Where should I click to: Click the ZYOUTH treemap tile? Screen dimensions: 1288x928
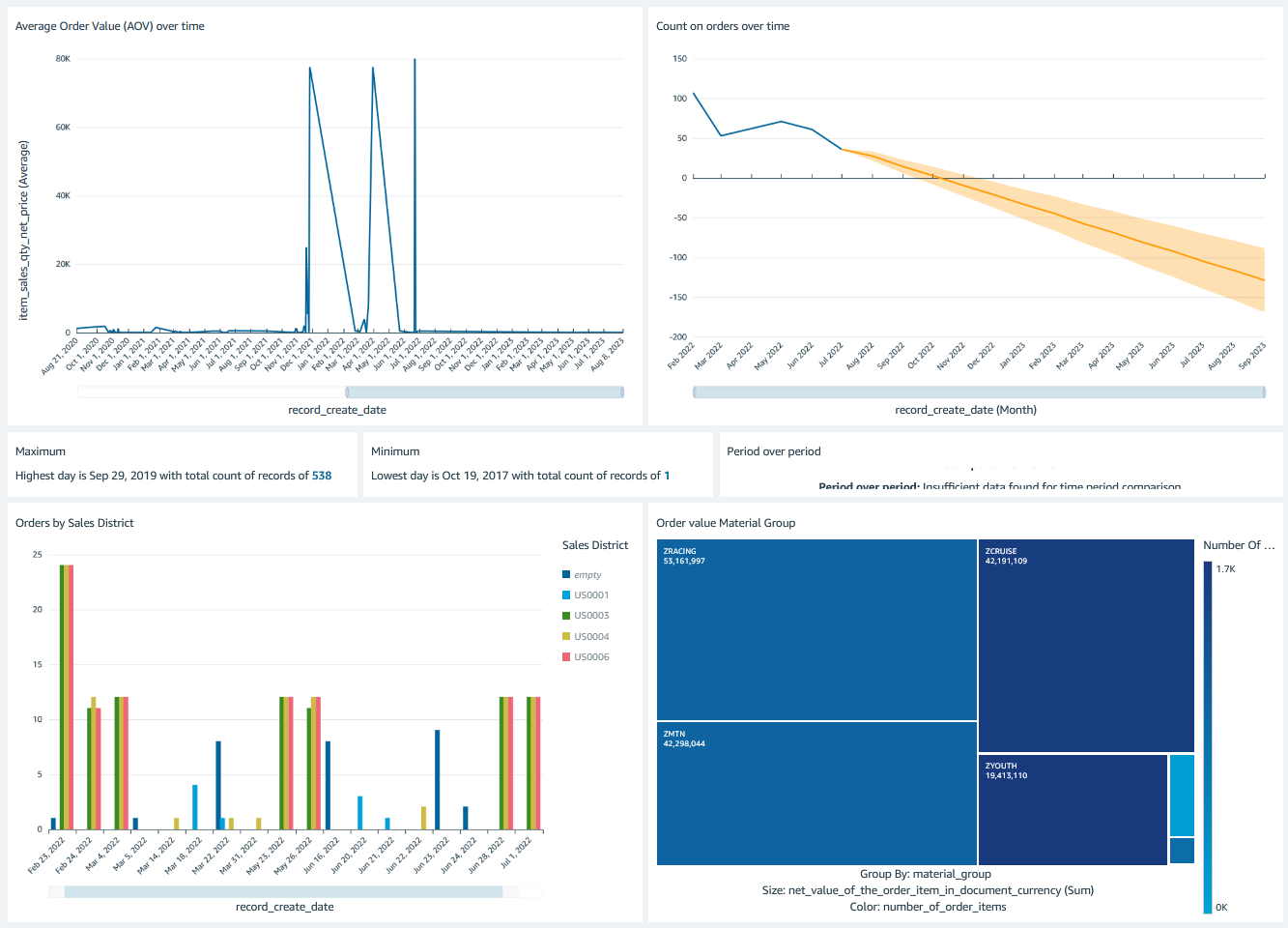click(x=1073, y=810)
